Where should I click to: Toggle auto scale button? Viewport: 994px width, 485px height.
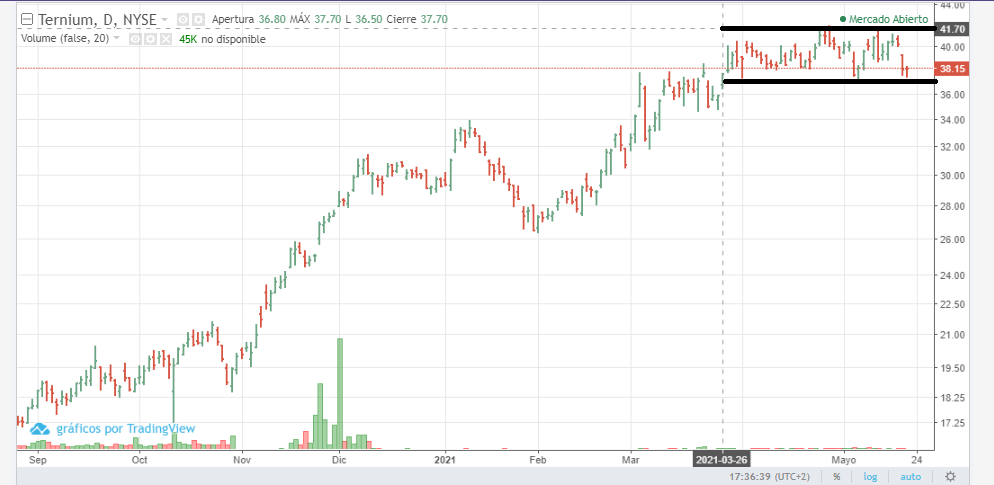[x=910, y=476]
